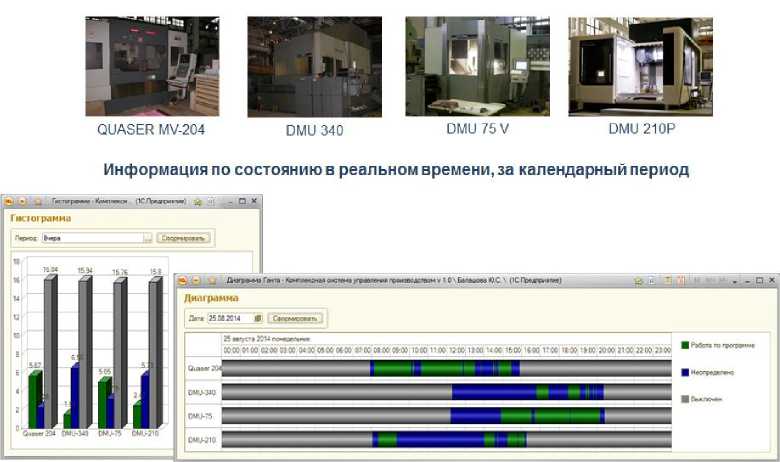Click the Диаграмма heading

tap(211, 298)
